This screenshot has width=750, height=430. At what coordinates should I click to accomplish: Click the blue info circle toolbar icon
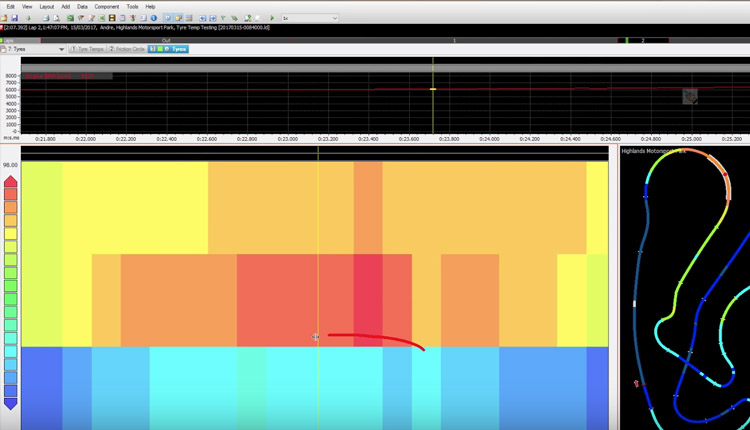(155, 18)
